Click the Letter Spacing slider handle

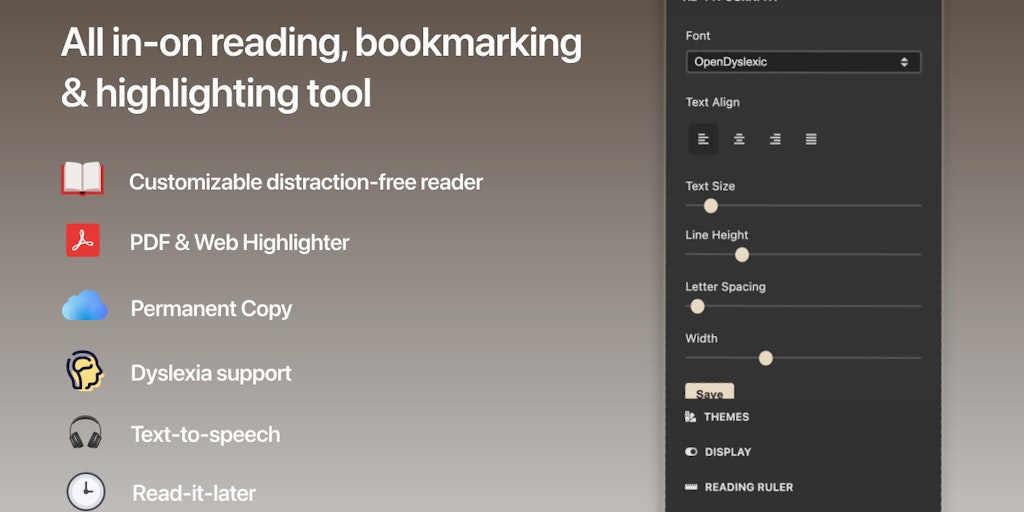click(697, 306)
